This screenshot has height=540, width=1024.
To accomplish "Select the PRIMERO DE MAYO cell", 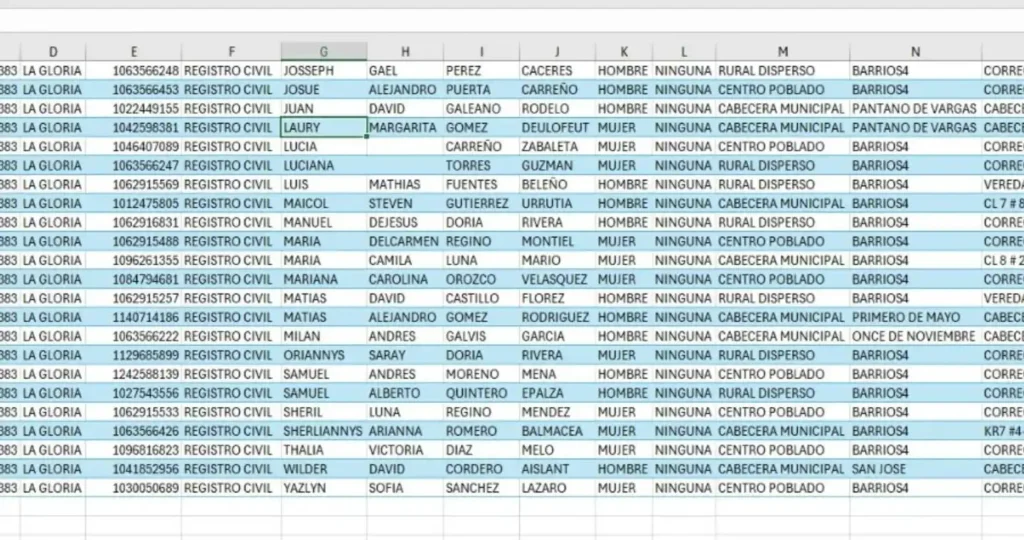I will pyautogui.click(x=916, y=317).
